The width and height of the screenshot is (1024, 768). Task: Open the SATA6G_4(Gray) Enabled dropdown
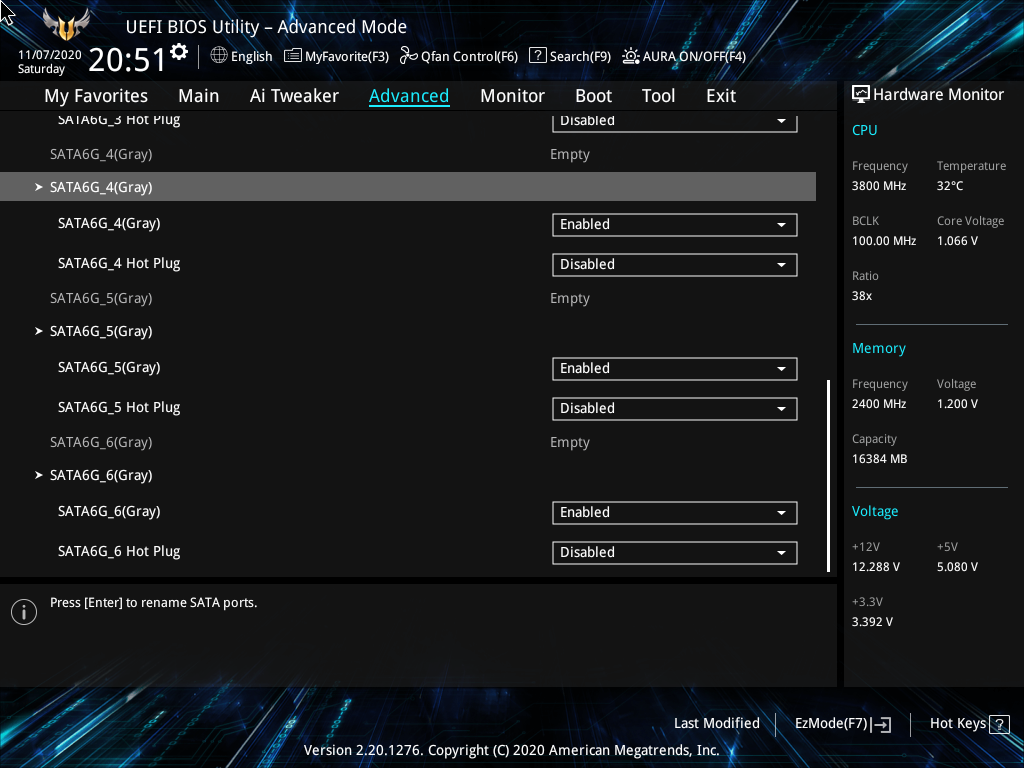674,225
